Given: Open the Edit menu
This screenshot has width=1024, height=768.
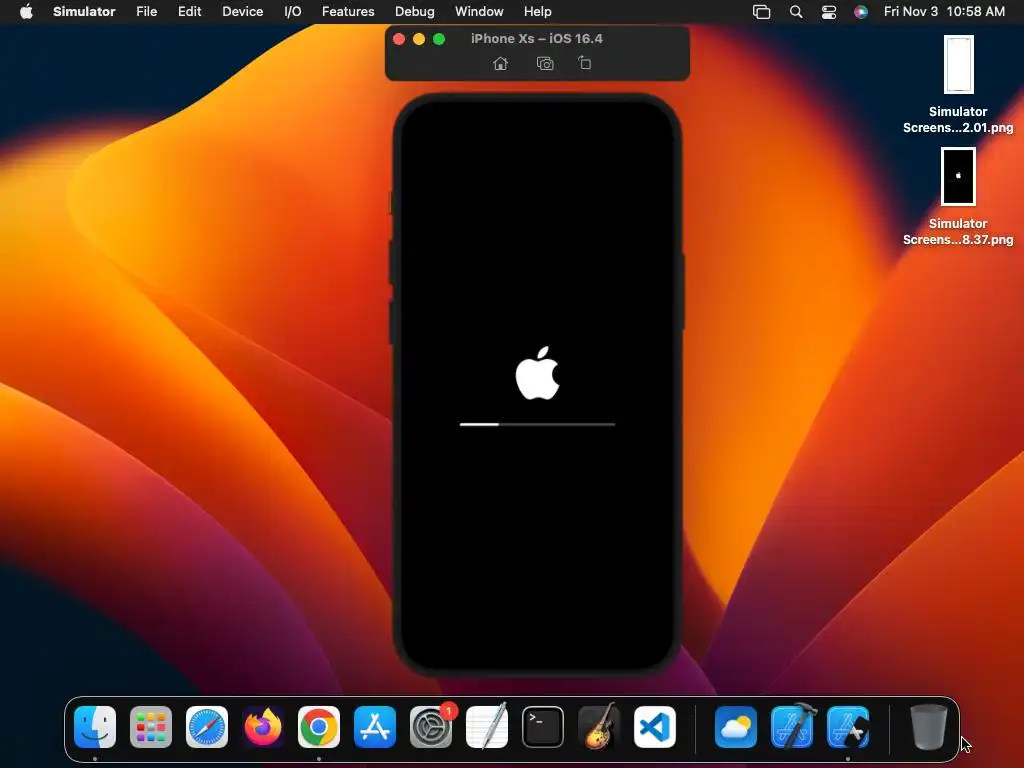Looking at the screenshot, I should pyautogui.click(x=189, y=11).
